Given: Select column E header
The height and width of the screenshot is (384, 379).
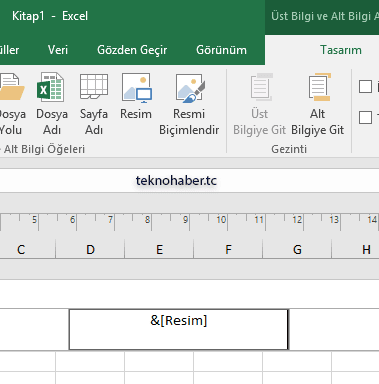Looking at the screenshot, I should [159, 250].
